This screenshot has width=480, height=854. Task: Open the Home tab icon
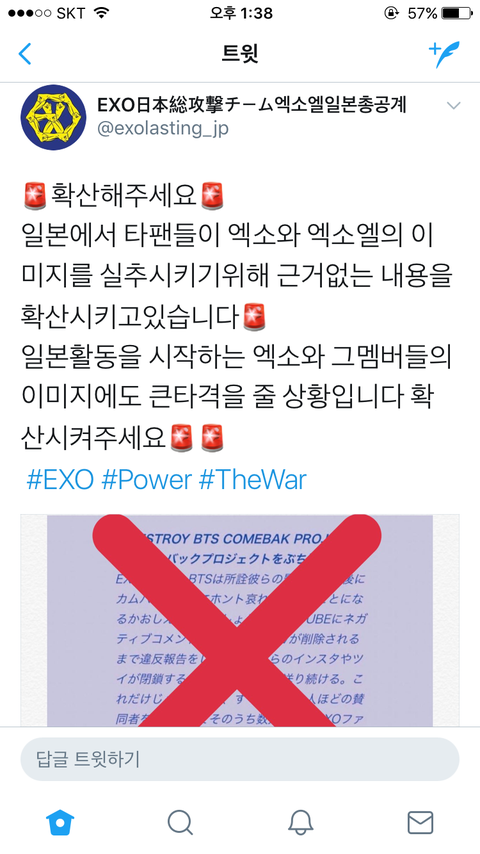click(x=60, y=822)
